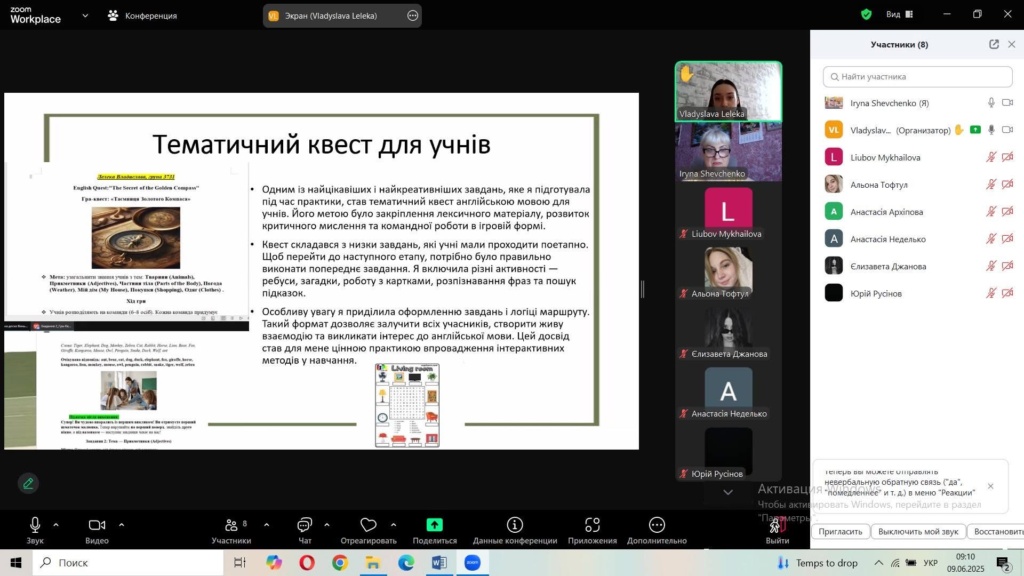Toggle the Участники panel from the toolbar
Screen dimensions: 1024x576
(x=231, y=530)
